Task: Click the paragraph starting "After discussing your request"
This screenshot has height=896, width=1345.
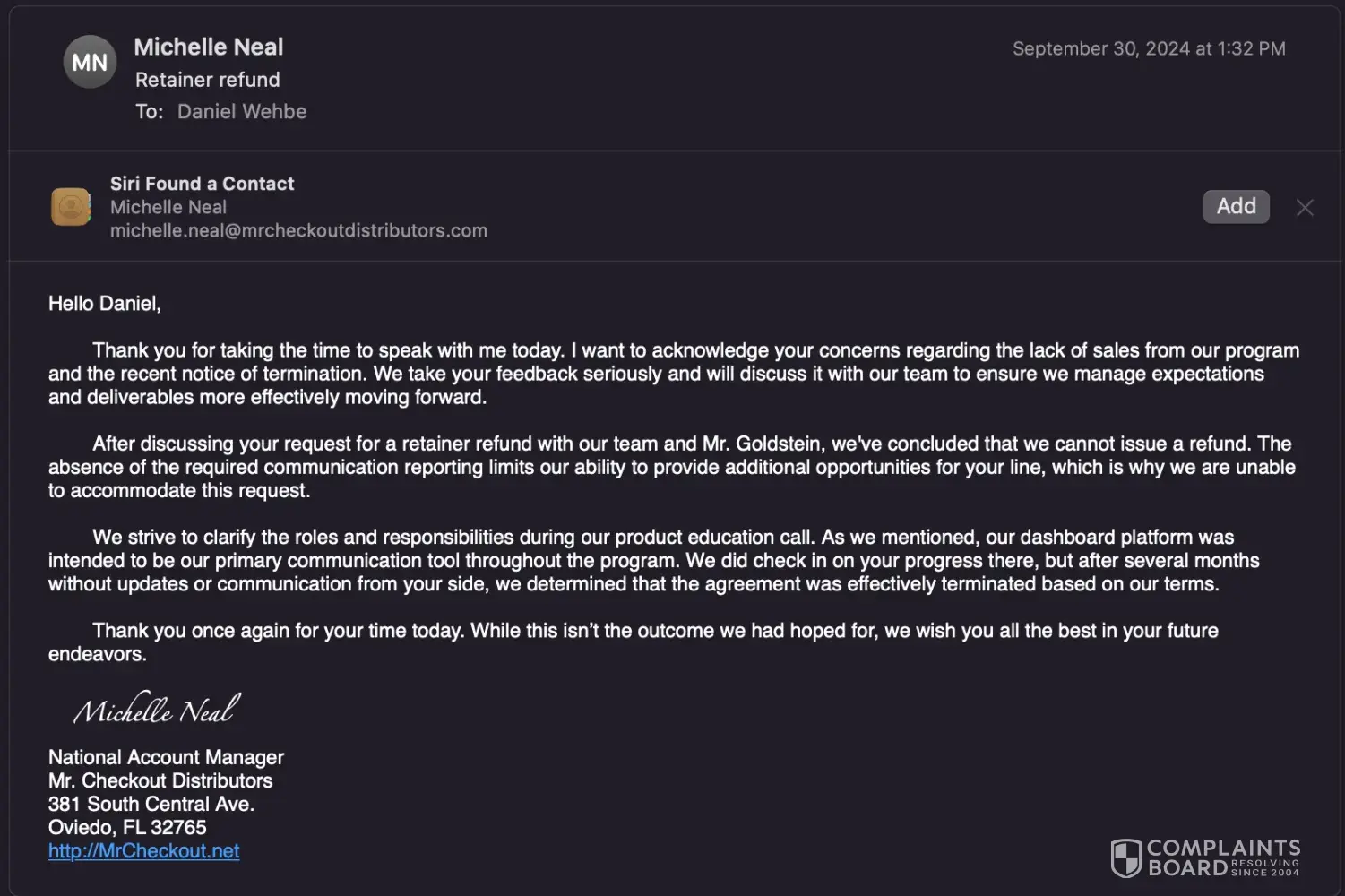Action: pos(672,467)
